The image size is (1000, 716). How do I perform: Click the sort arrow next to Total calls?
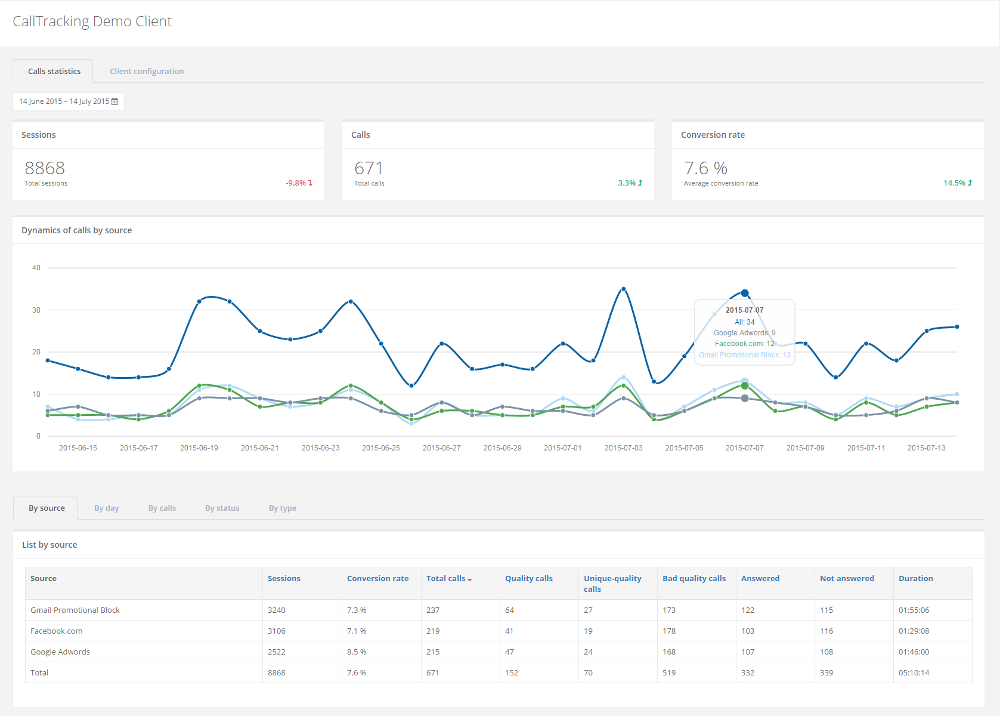pyautogui.click(x=470, y=579)
